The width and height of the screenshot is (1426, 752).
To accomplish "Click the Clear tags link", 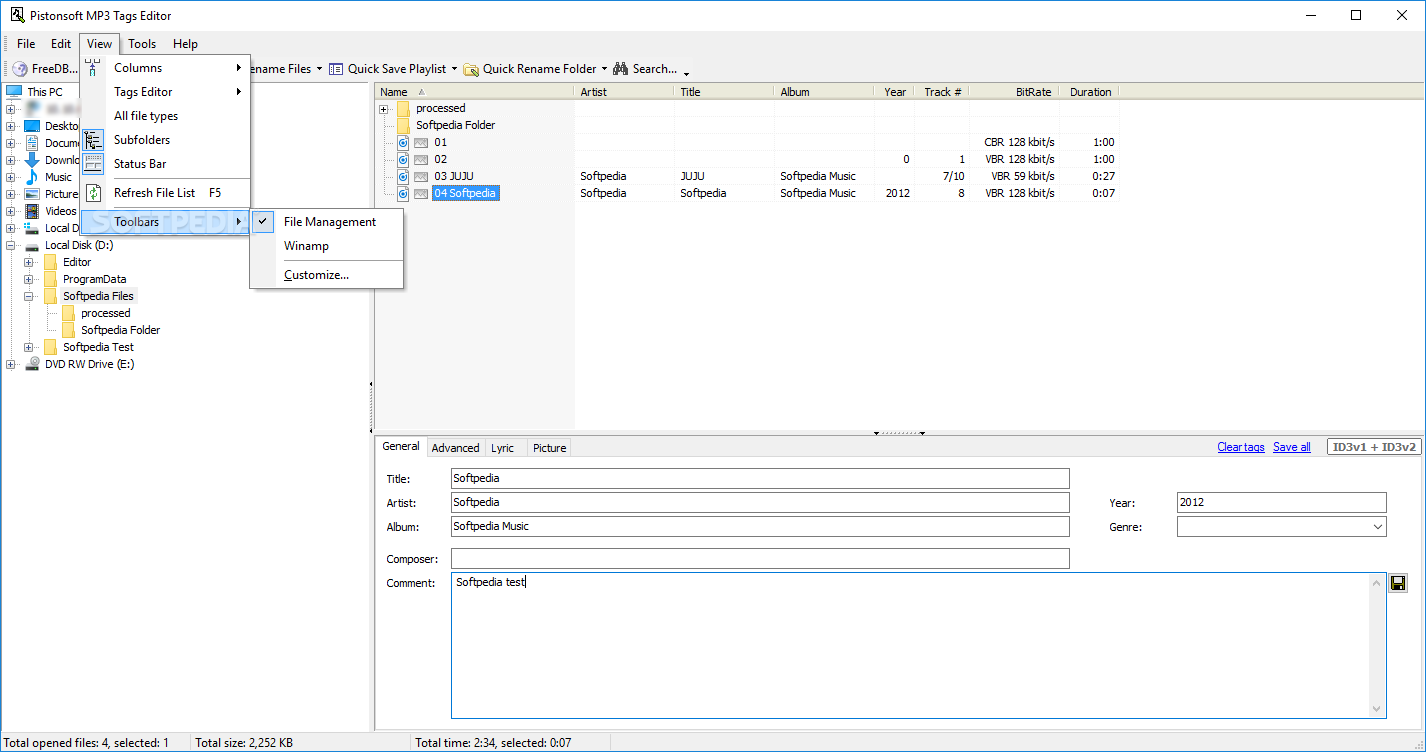I will (1241, 447).
